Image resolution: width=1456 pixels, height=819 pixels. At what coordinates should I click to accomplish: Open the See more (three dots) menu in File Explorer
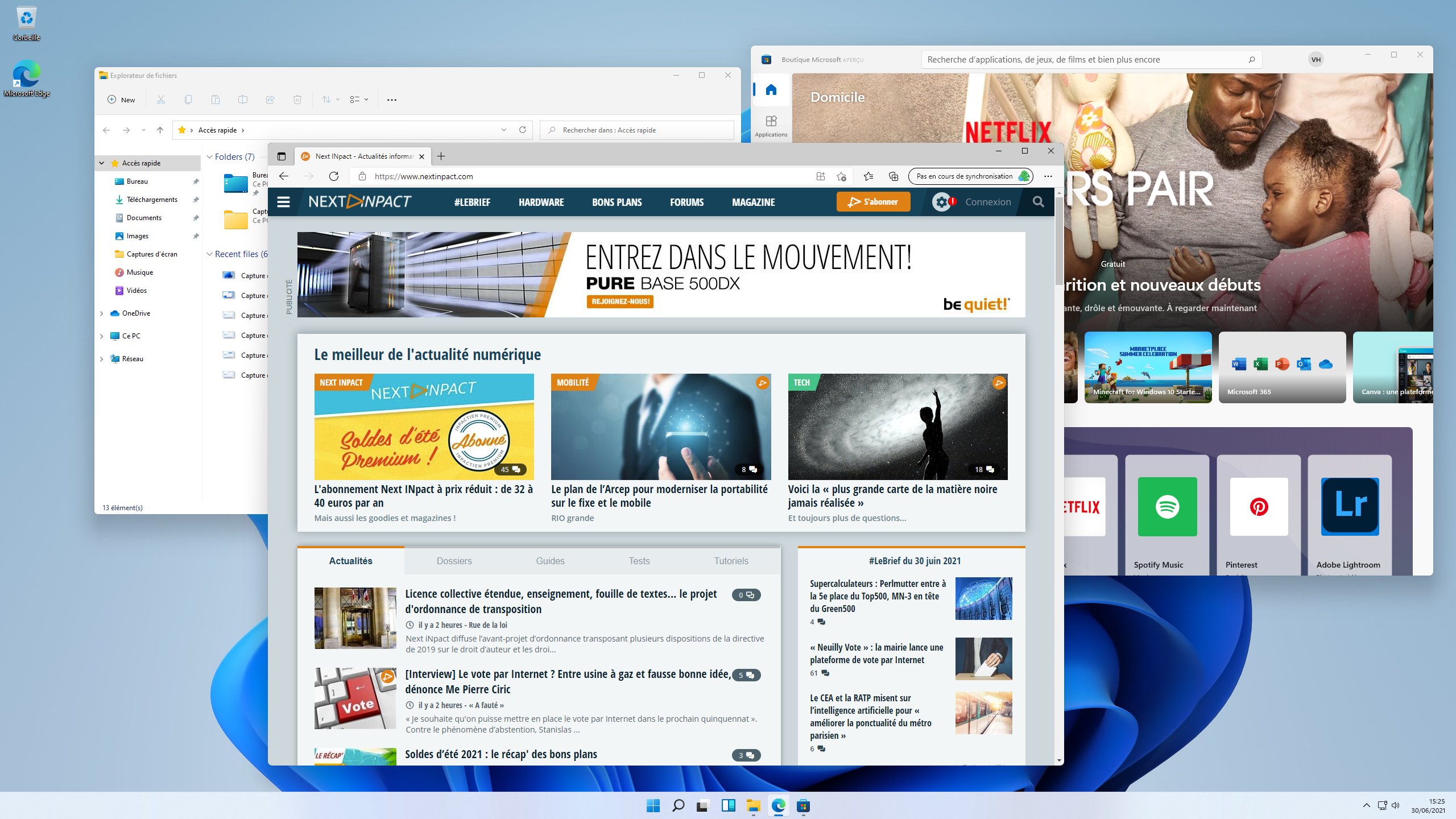pos(392,100)
